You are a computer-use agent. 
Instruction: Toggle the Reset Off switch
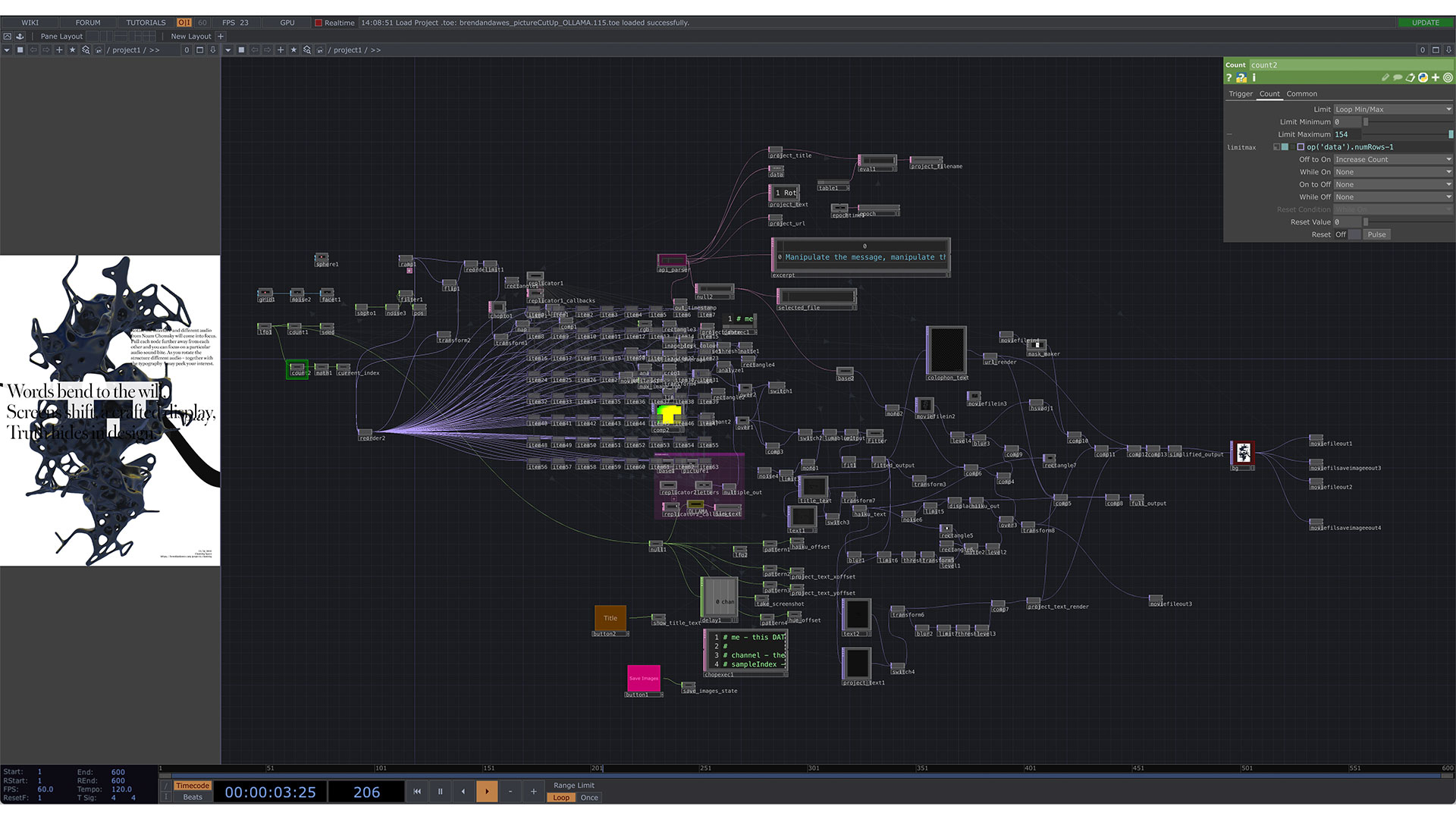[1348, 234]
